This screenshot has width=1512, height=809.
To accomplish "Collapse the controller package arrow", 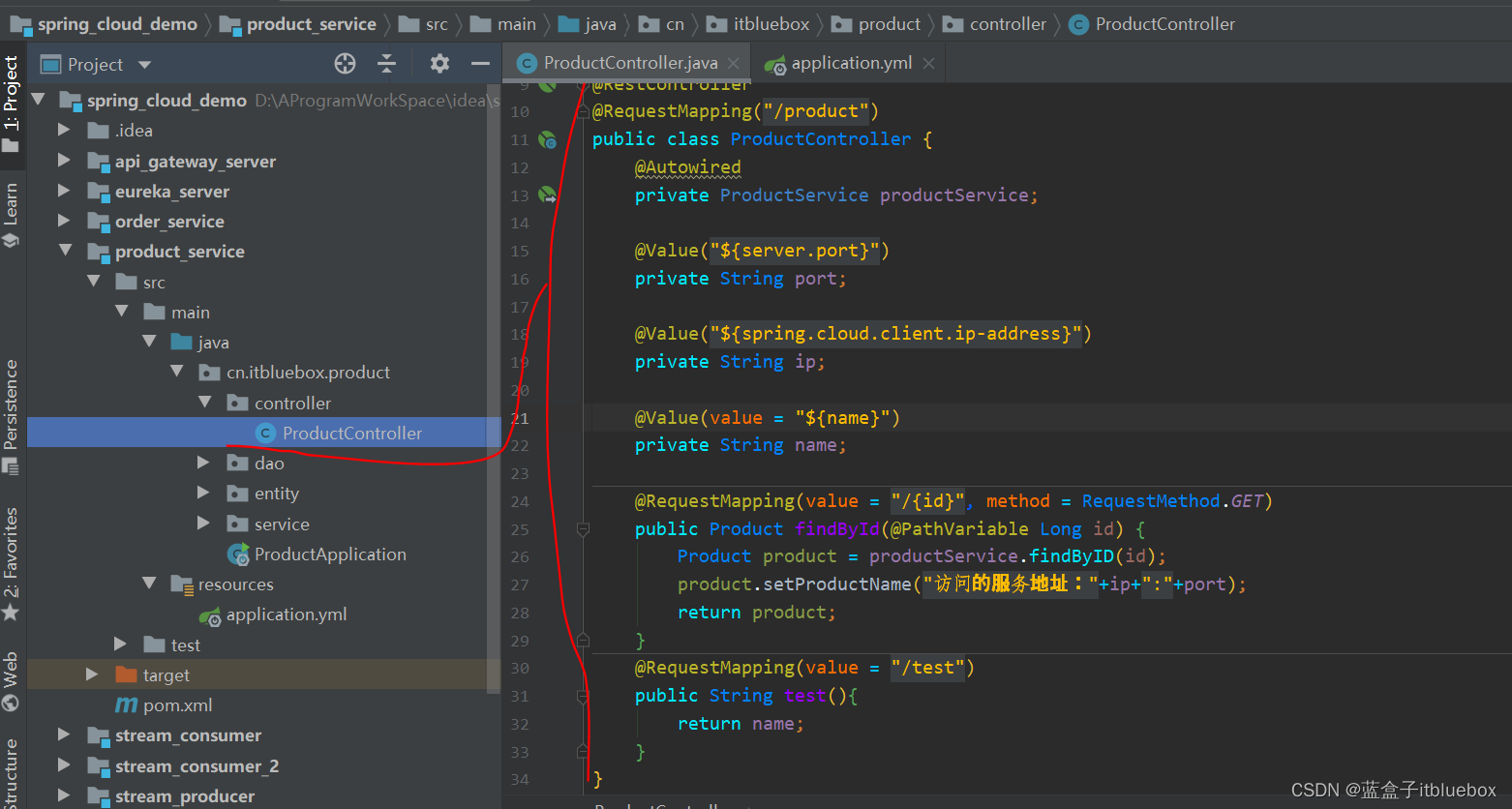I will [x=205, y=403].
